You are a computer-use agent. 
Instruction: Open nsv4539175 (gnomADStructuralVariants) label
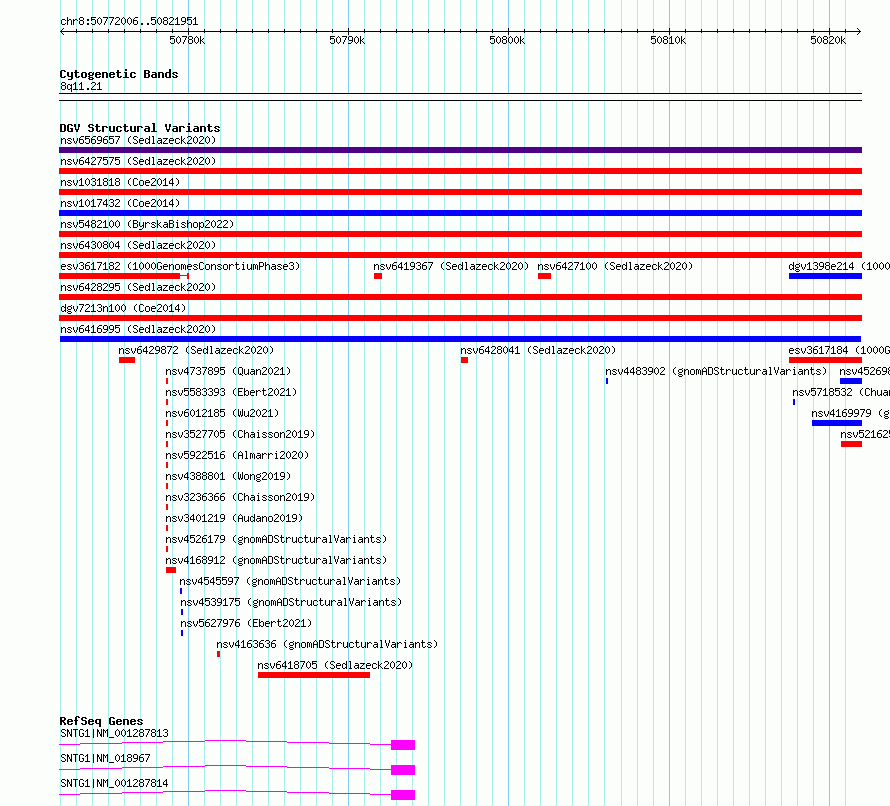291,602
